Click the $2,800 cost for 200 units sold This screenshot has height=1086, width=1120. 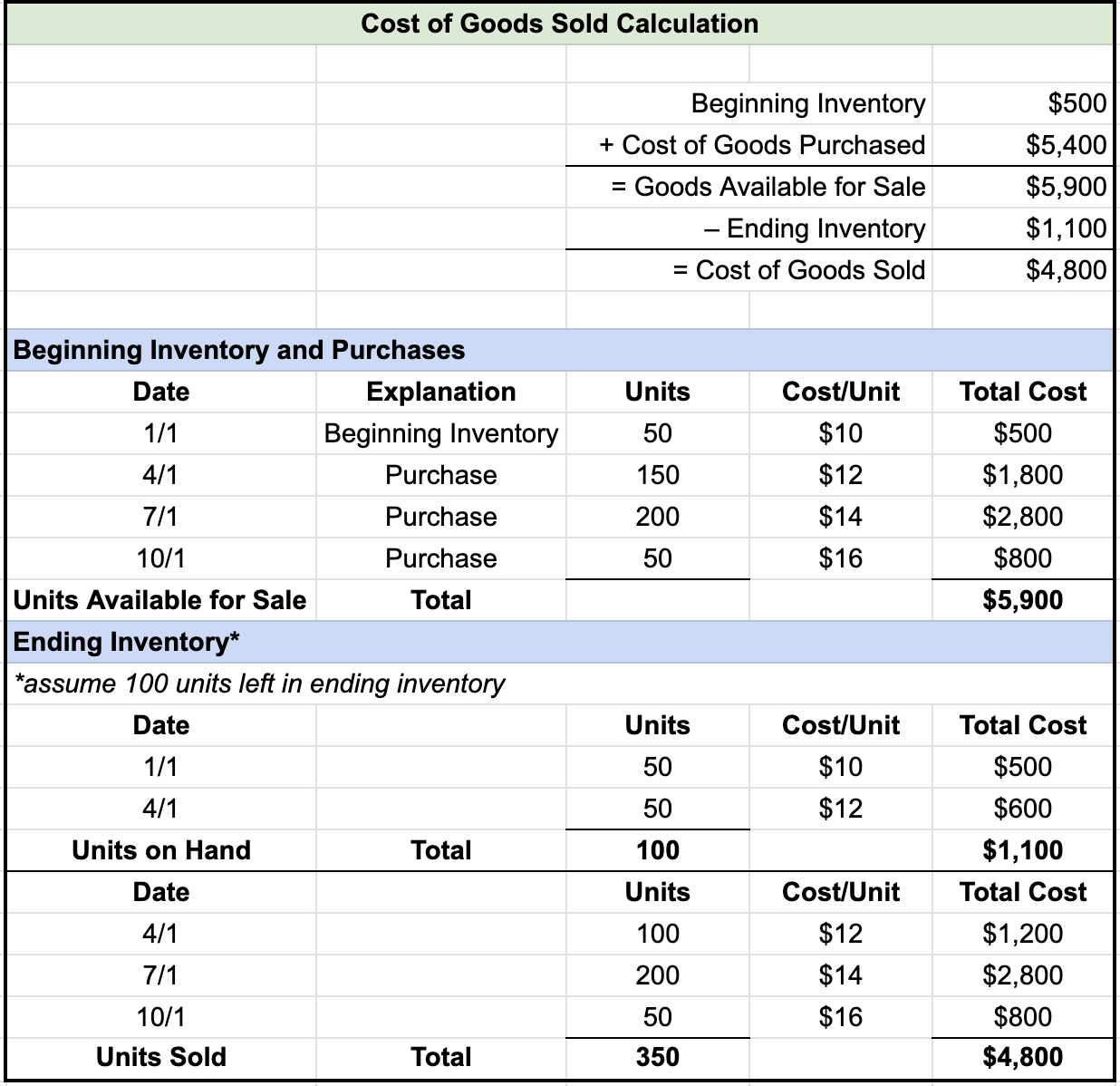pos(1022,974)
